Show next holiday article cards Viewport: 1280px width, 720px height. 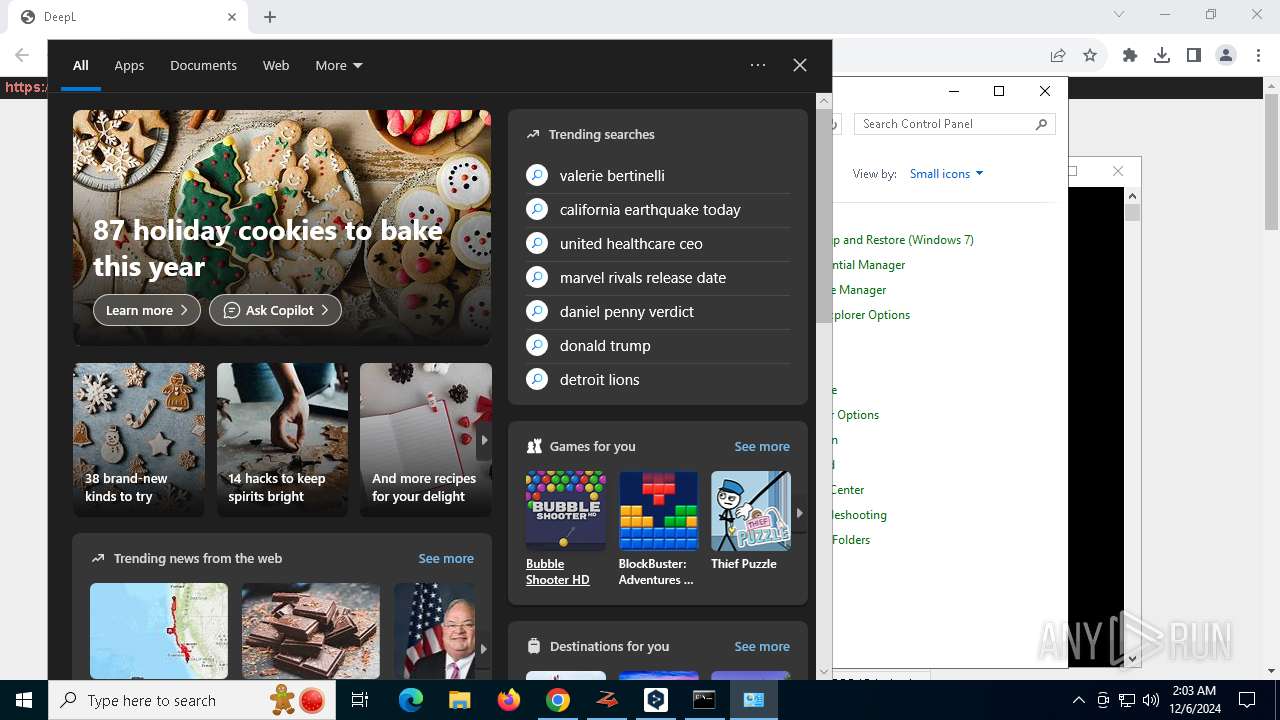(484, 440)
